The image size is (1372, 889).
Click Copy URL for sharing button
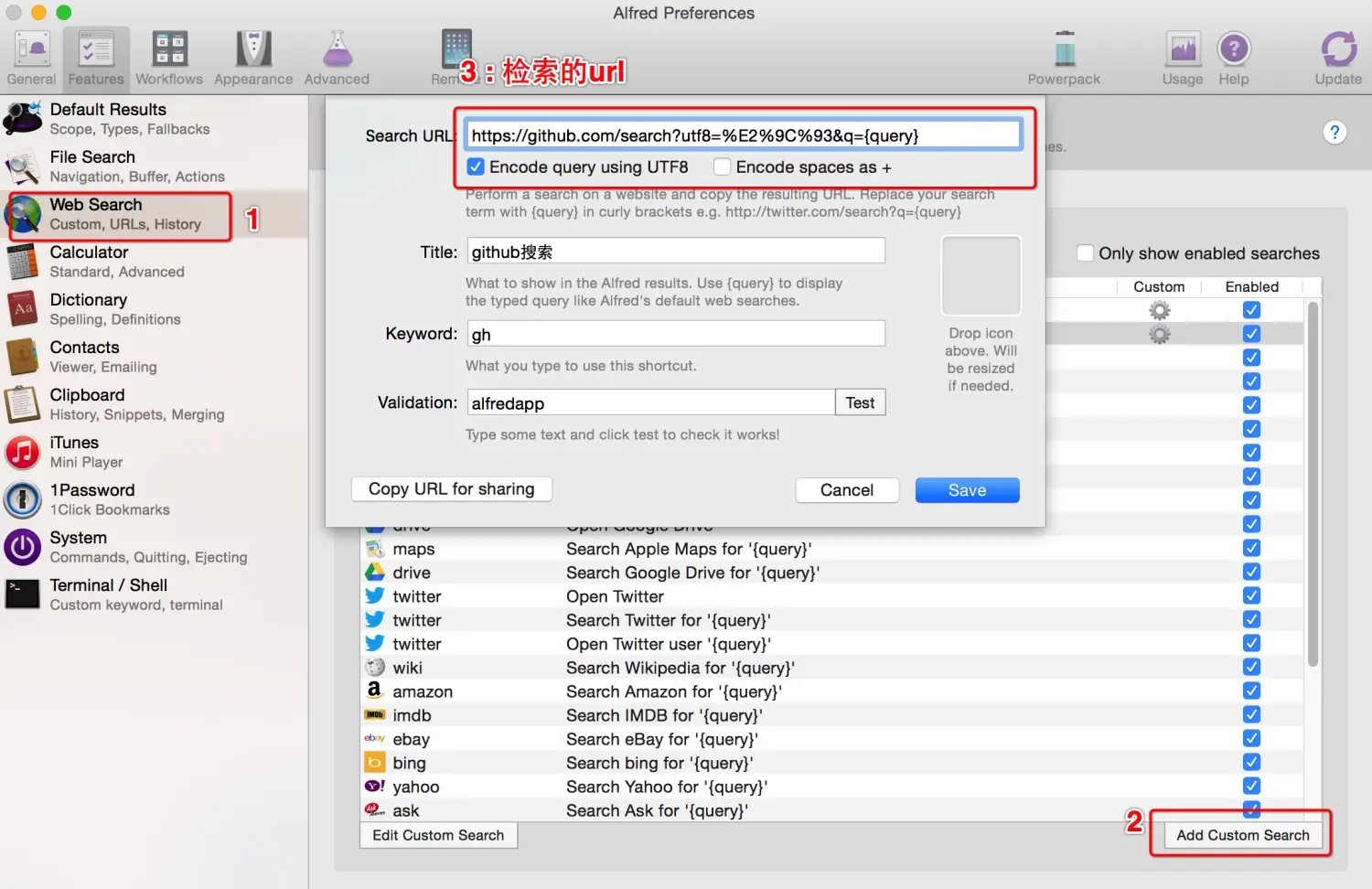tap(452, 489)
